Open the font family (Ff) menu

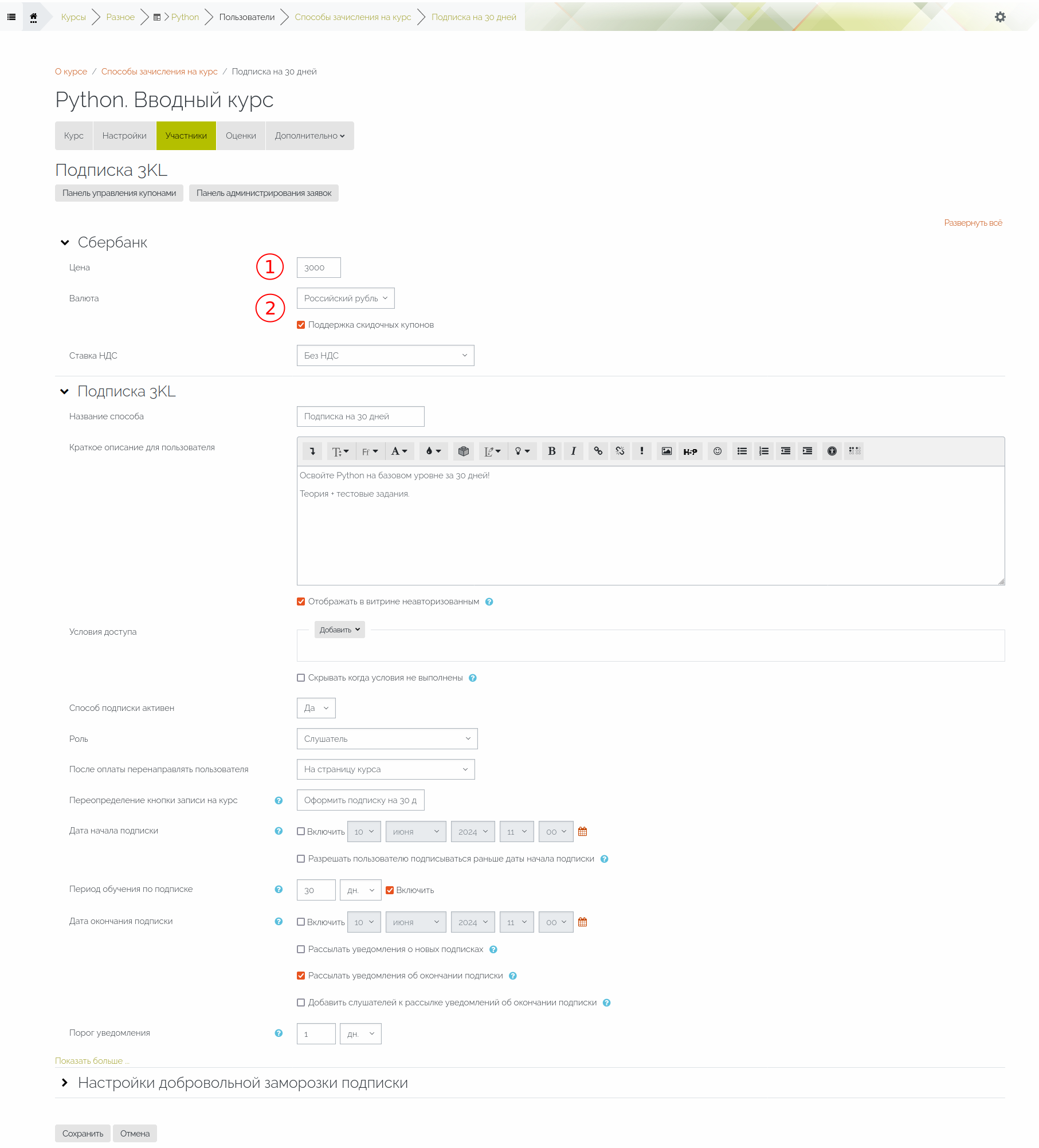click(370, 451)
